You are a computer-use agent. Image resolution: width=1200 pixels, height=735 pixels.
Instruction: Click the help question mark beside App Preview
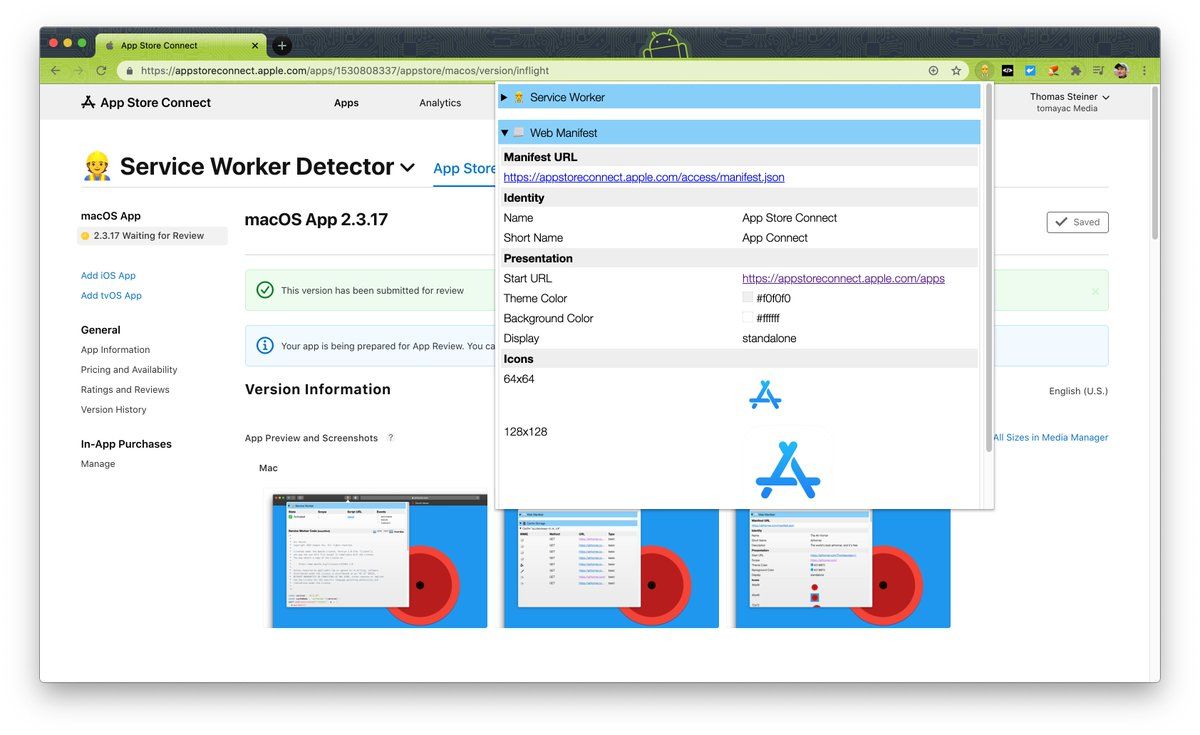(391, 438)
